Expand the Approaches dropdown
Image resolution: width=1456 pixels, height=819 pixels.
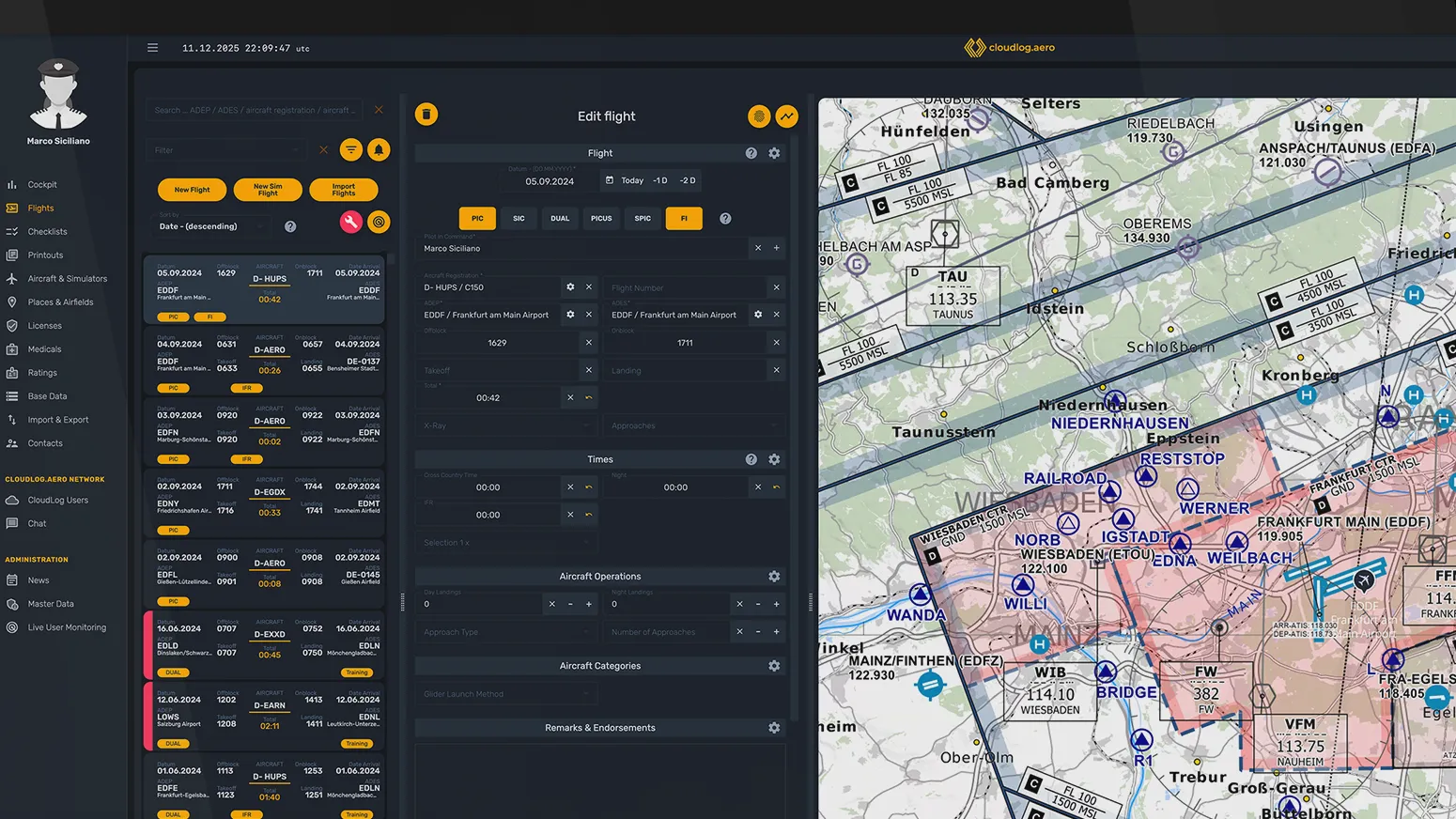(694, 425)
